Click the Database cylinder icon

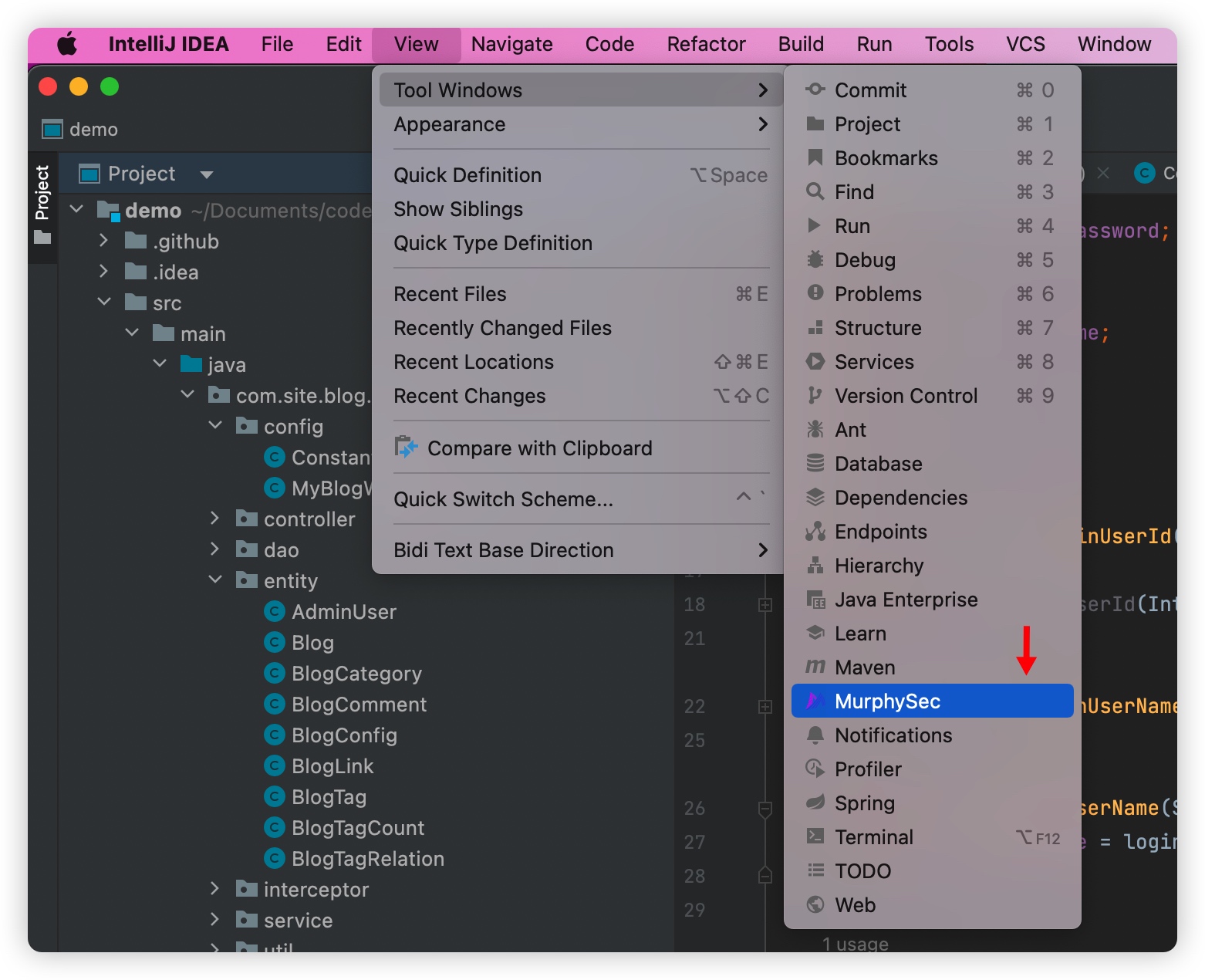click(x=815, y=463)
